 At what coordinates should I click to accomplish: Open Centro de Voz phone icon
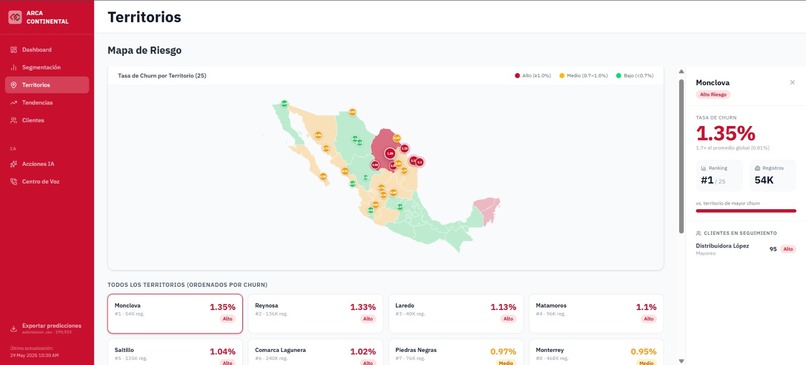14,181
